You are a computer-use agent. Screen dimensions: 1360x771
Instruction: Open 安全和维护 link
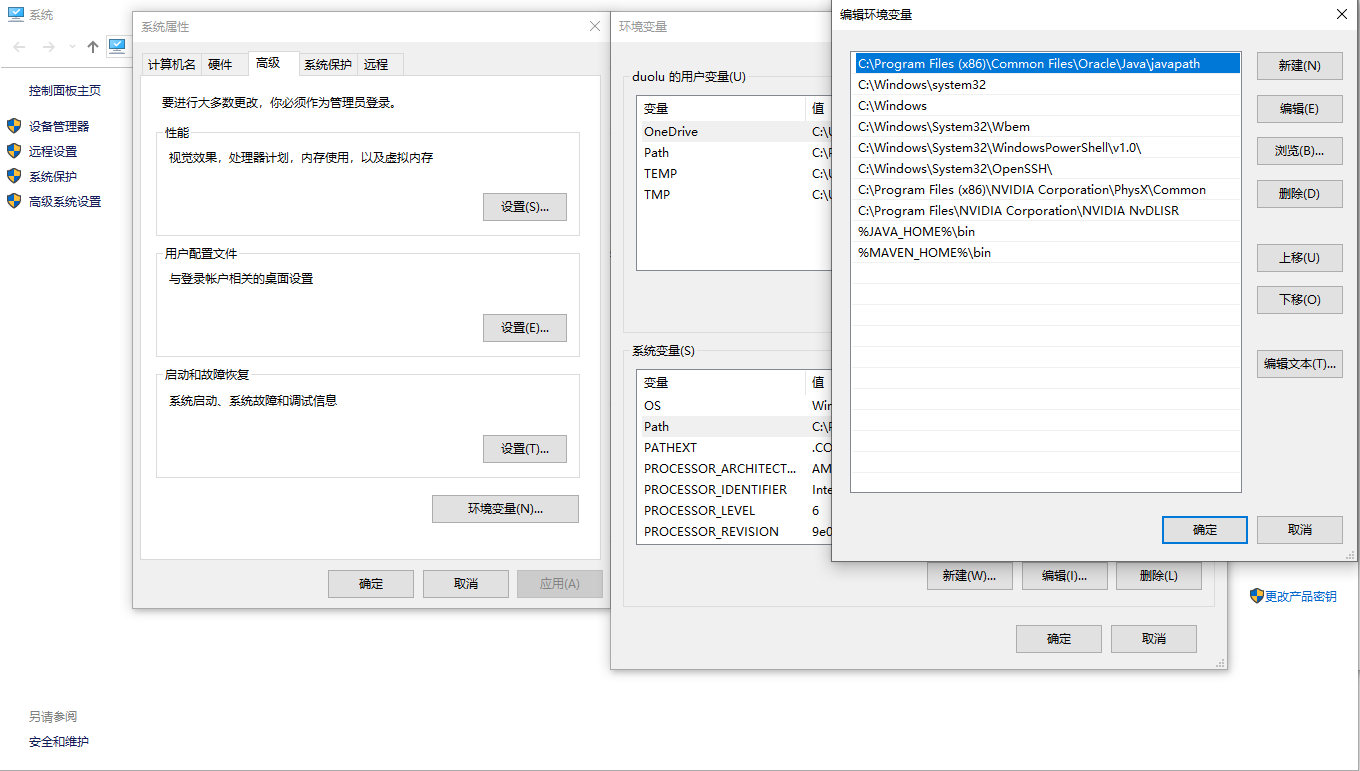59,741
